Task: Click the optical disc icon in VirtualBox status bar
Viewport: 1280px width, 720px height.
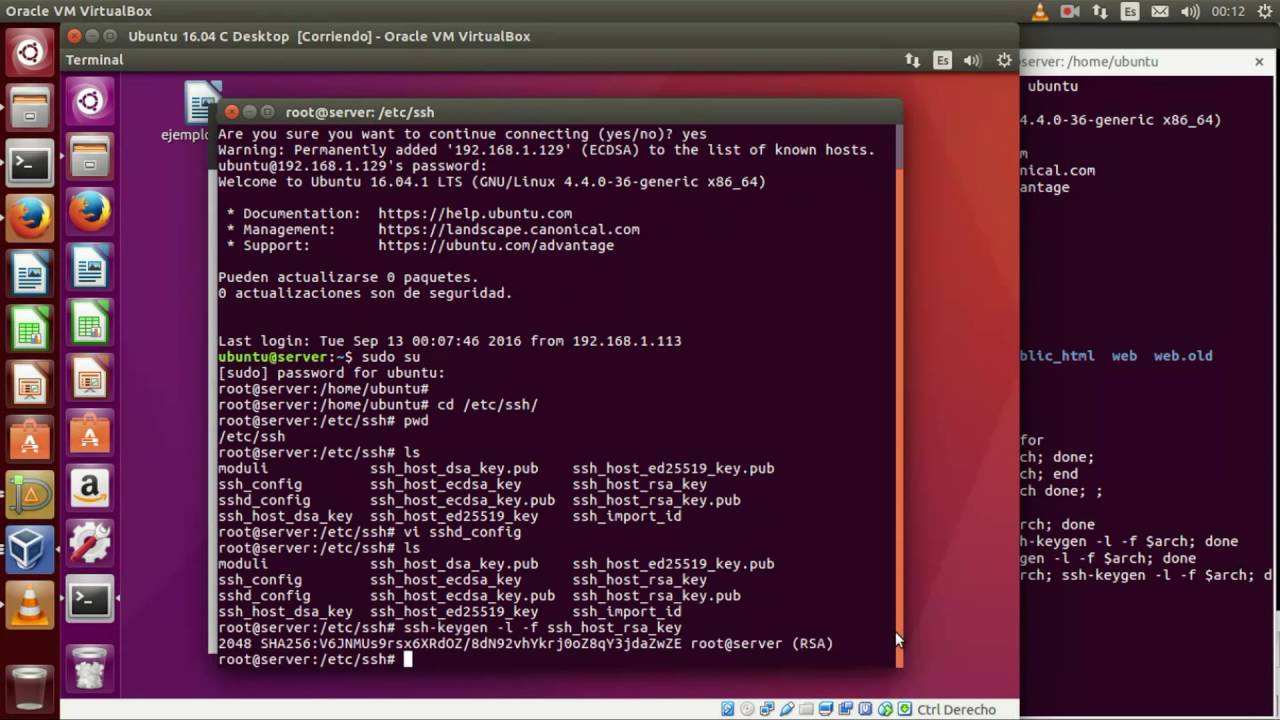Action: click(x=747, y=710)
